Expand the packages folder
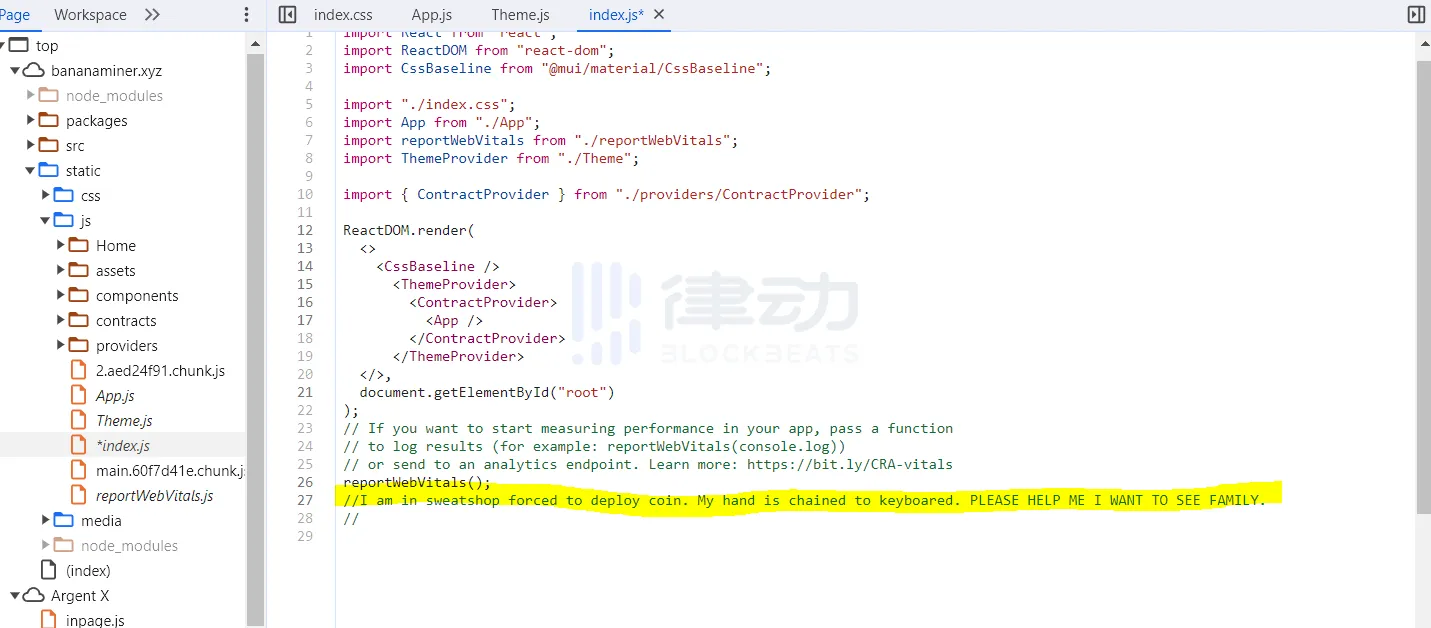The height and width of the screenshot is (628, 1431). pos(31,120)
